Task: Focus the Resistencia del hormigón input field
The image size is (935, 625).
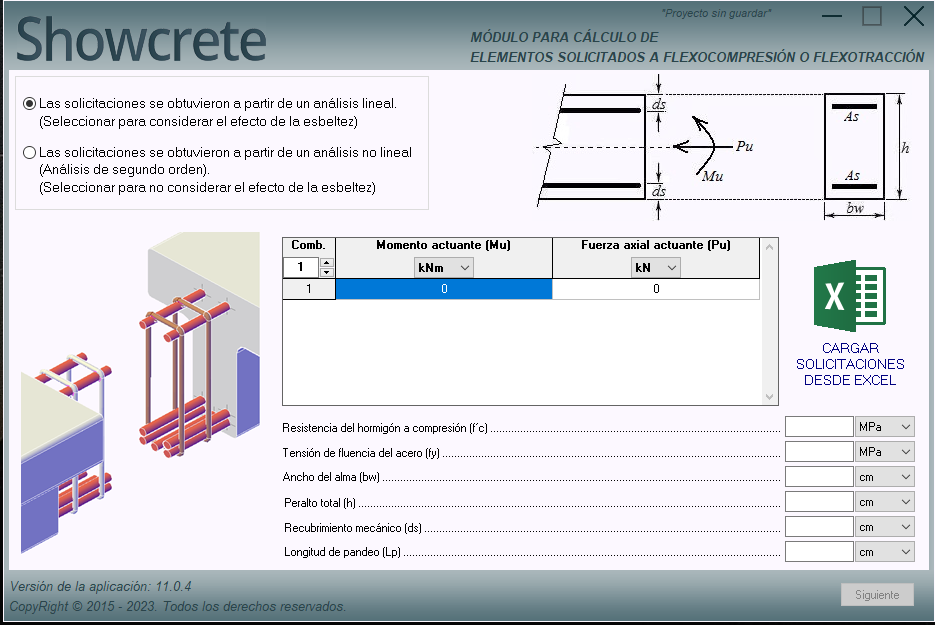Action: 819,427
